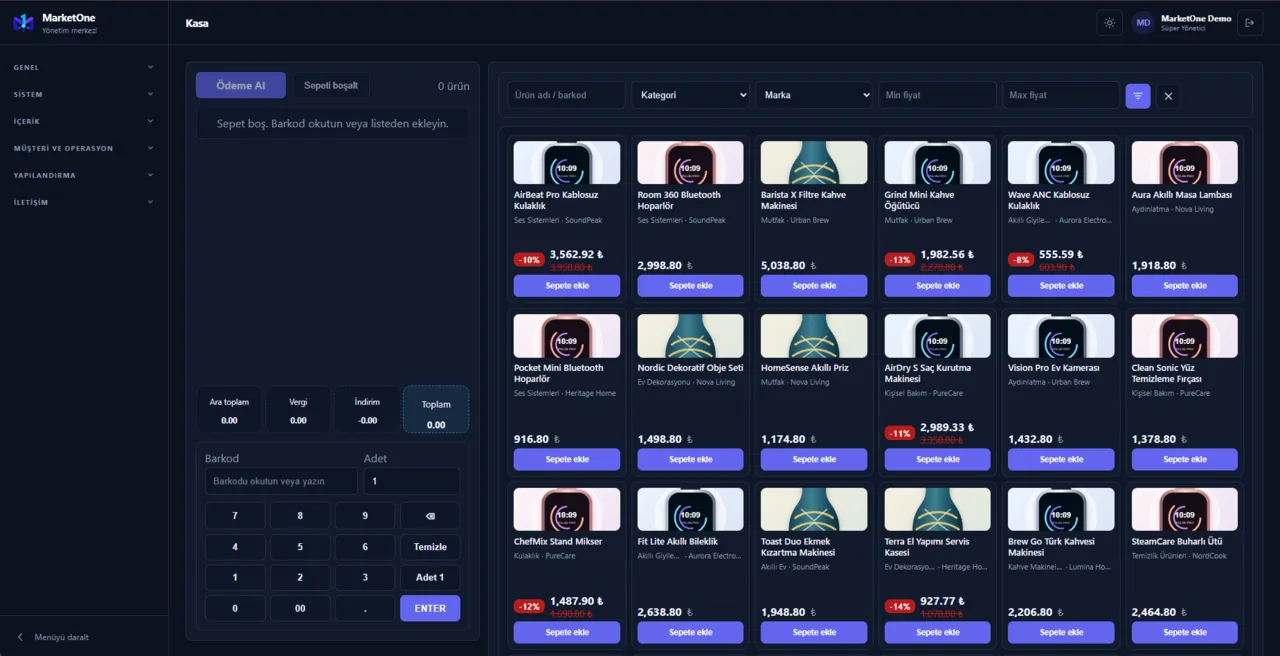Focus the Max fiyat input
This screenshot has height=656, width=1280.
[1061, 95]
